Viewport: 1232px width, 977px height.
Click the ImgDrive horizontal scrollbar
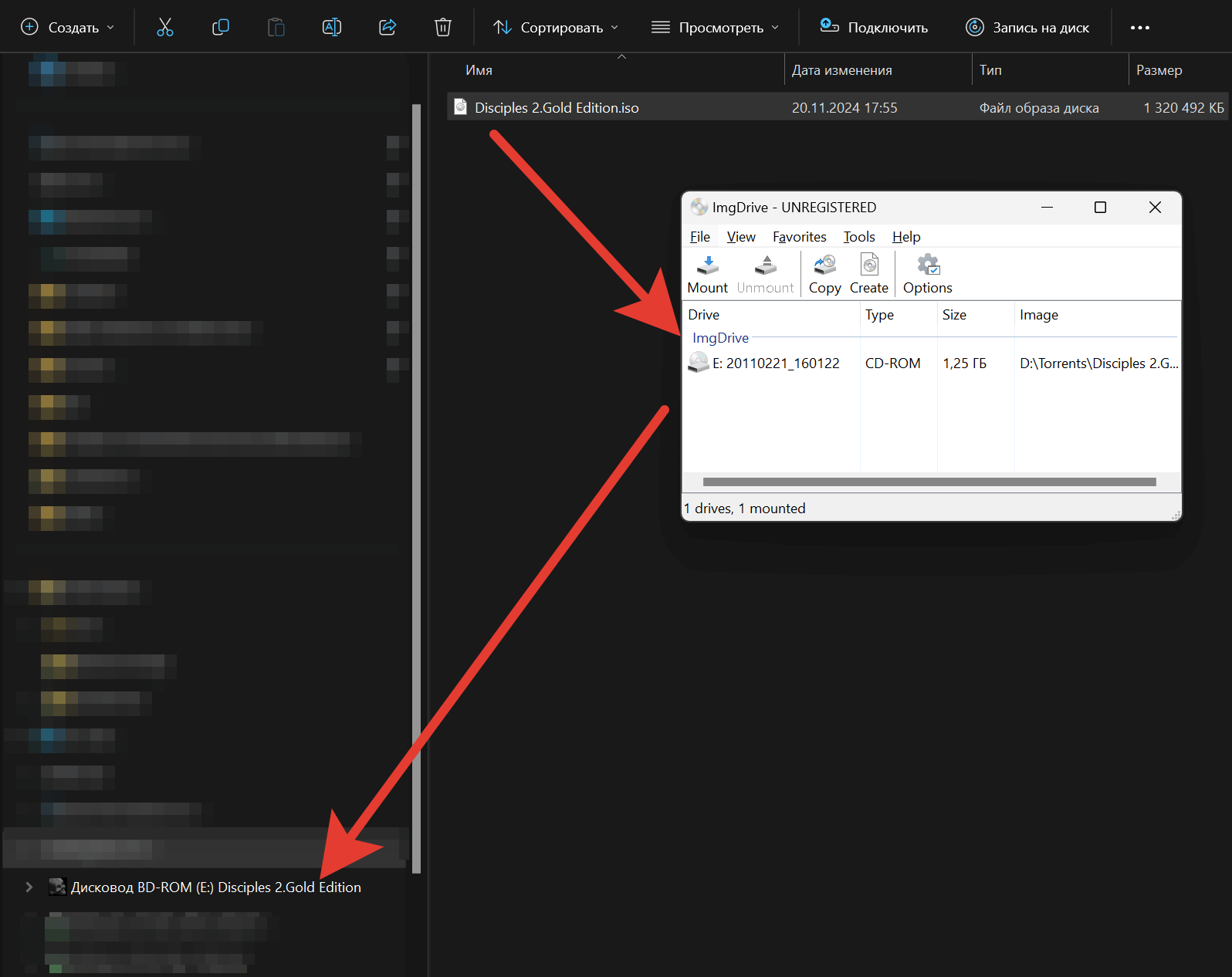coord(929,482)
